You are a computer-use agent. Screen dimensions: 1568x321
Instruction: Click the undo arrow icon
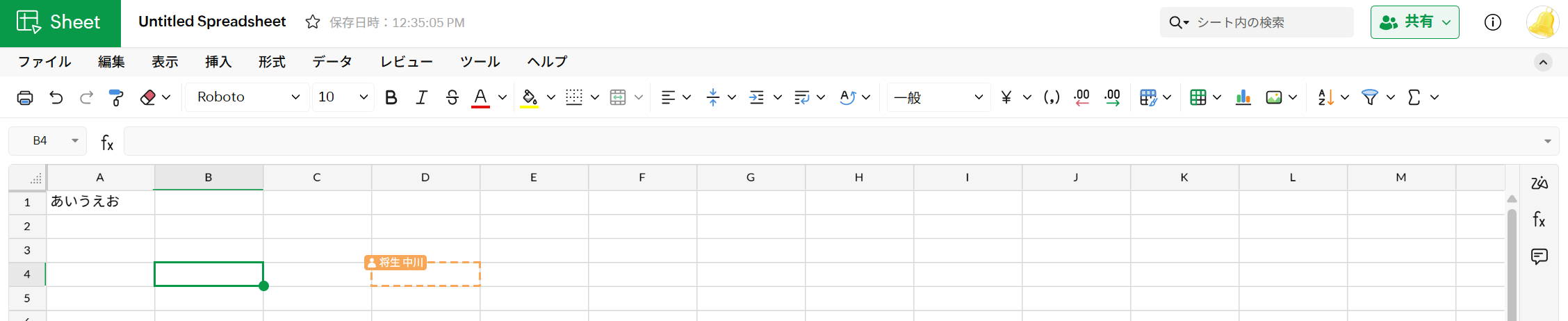point(56,97)
